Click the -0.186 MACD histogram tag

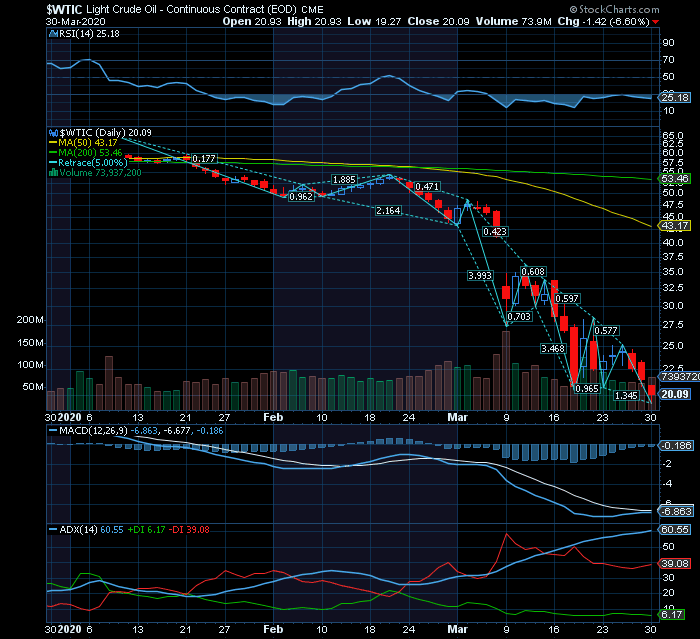[x=675, y=446]
